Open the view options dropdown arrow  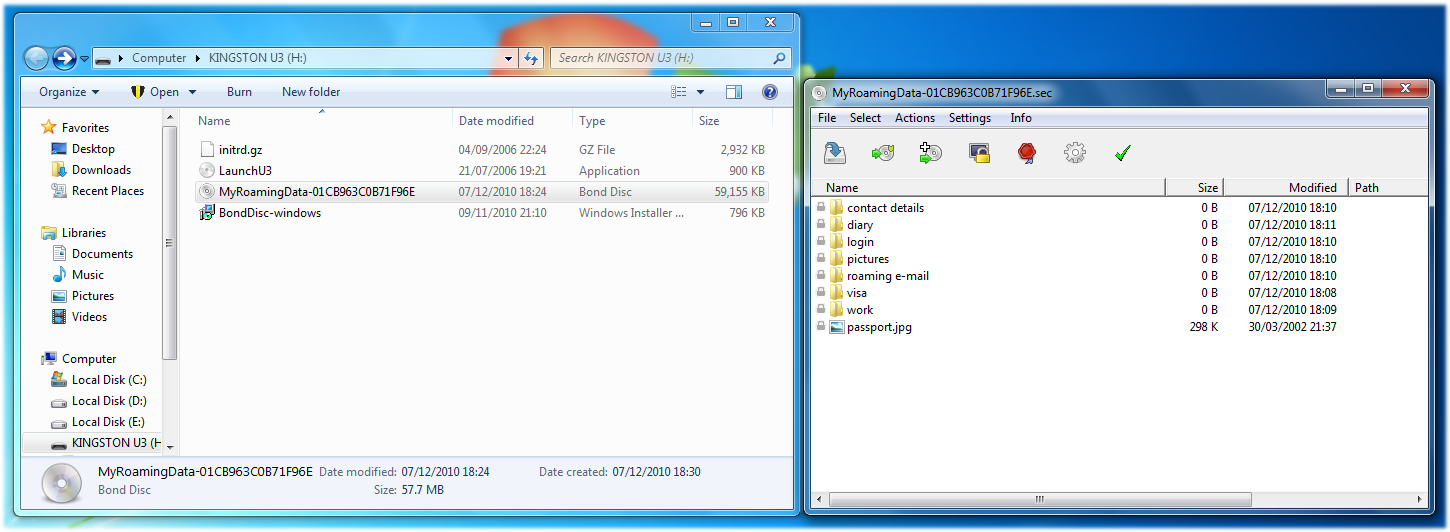point(701,92)
